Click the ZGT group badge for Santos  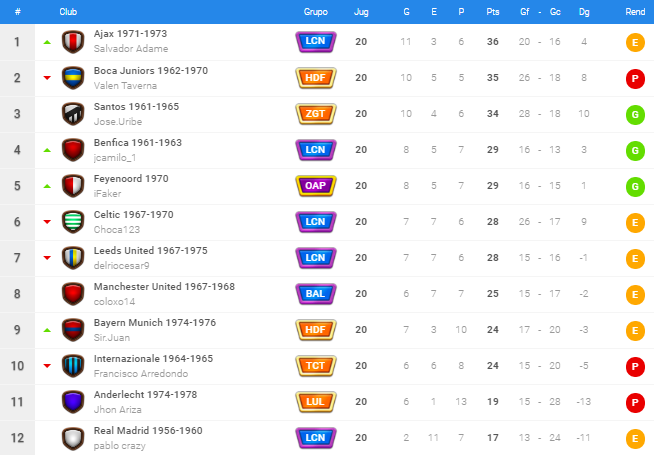tap(316, 114)
